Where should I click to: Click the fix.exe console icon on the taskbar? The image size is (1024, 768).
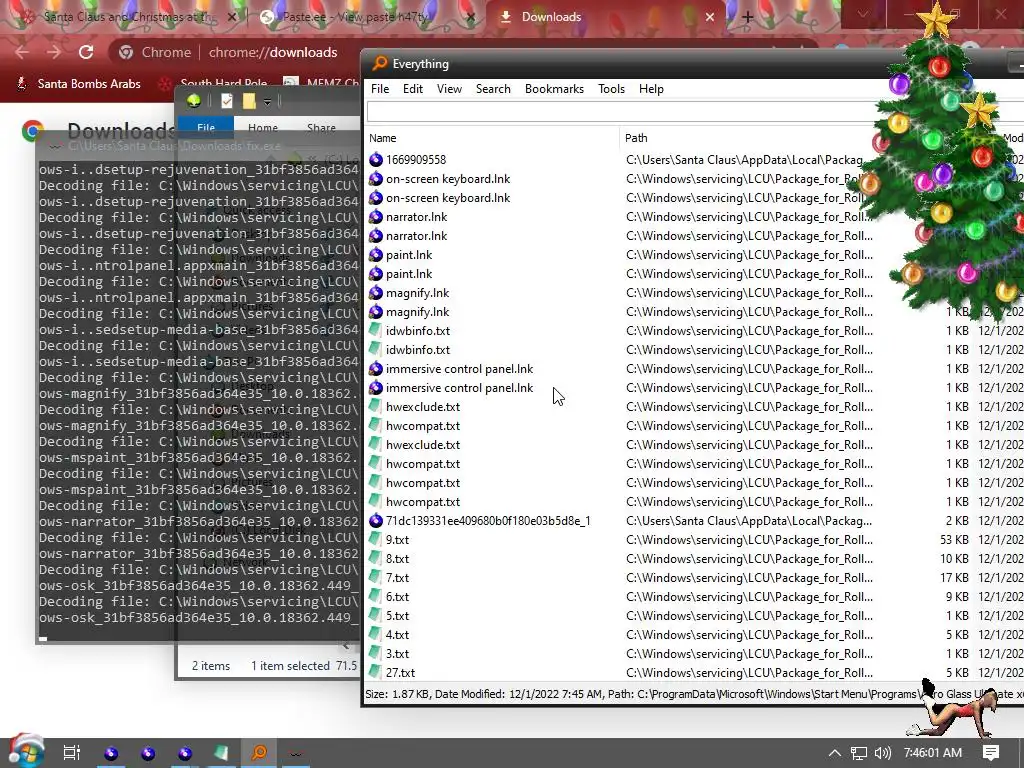pyautogui.click(x=296, y=753)
